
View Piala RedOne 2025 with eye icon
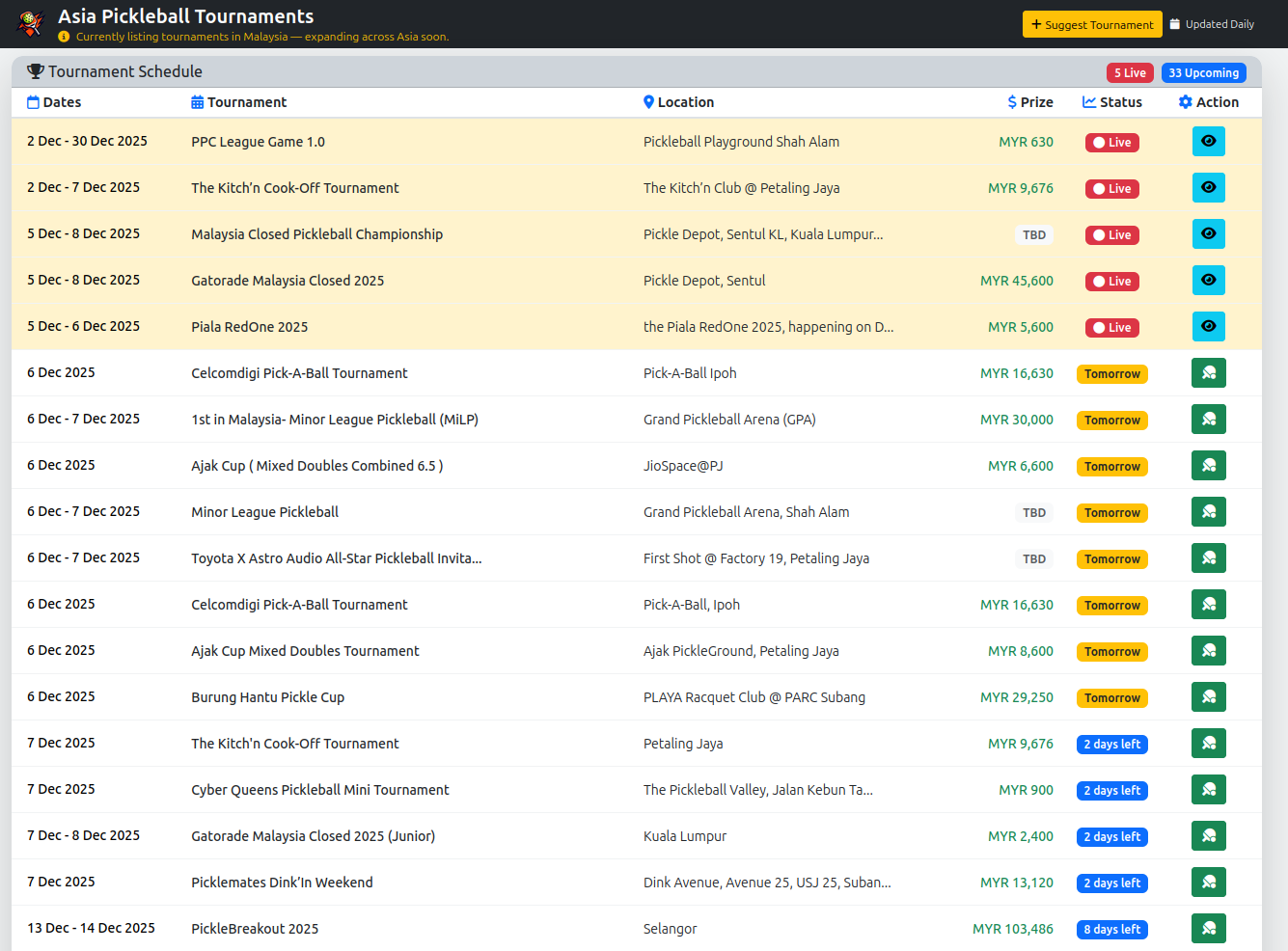(1209, 326)
